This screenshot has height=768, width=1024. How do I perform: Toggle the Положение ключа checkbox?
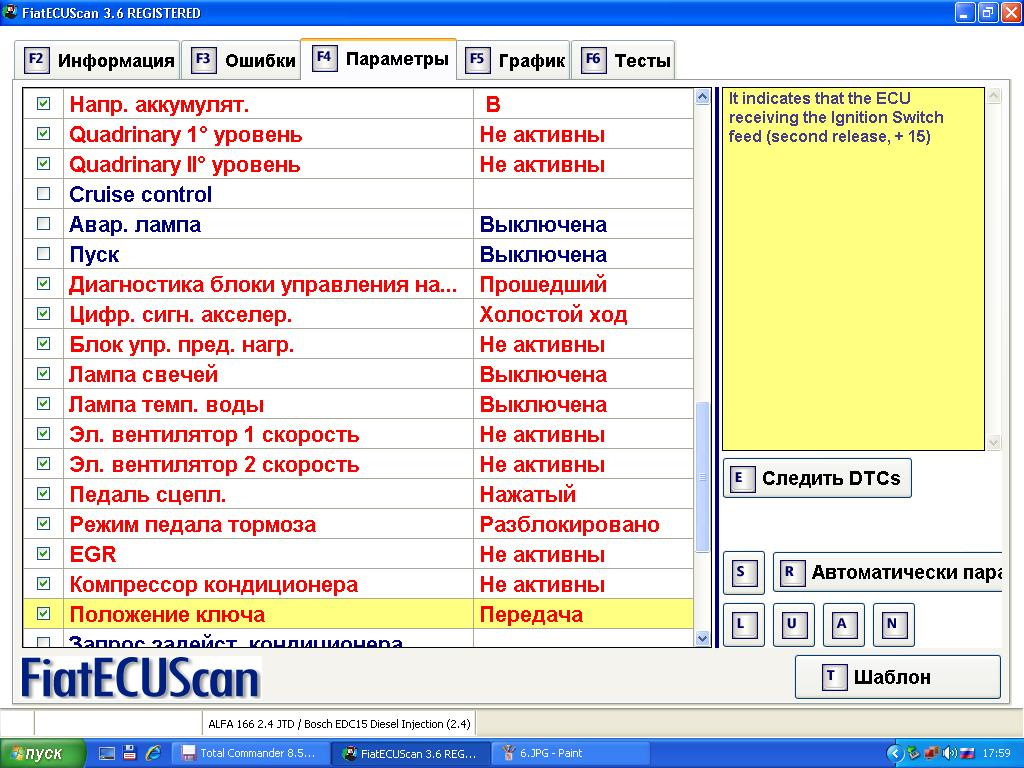[43, 614]
